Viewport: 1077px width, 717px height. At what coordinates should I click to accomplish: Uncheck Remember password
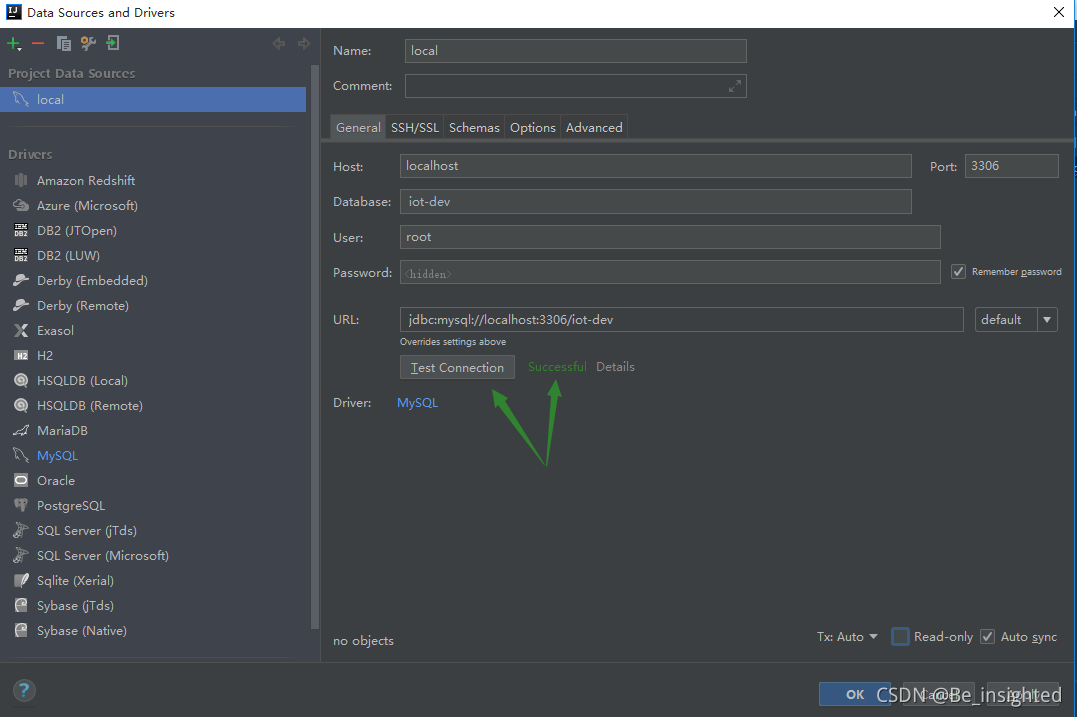(958, 271)
